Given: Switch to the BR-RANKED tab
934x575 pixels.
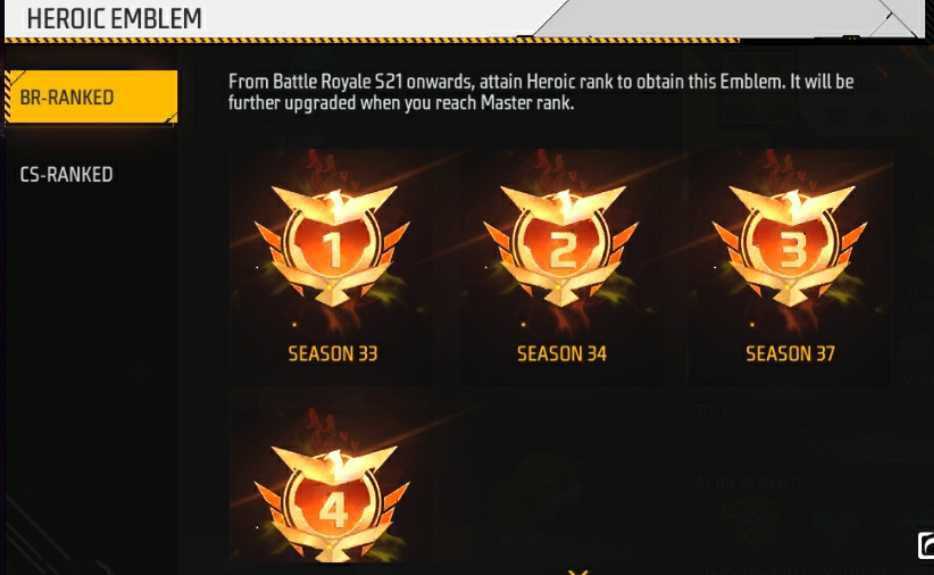Looking at the screenshot, I should click(x=91, y=97).
